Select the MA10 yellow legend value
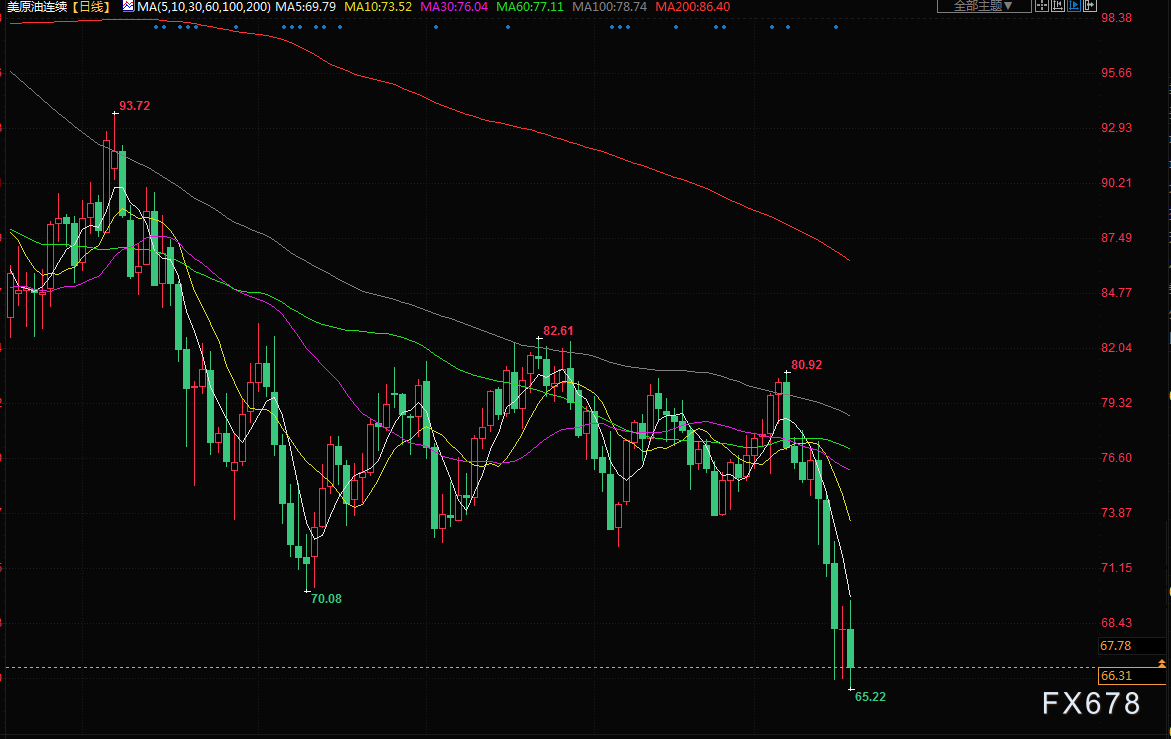The width and height of the screenshot is (1171, 739). pyautogui.click(x=376, y=6)
